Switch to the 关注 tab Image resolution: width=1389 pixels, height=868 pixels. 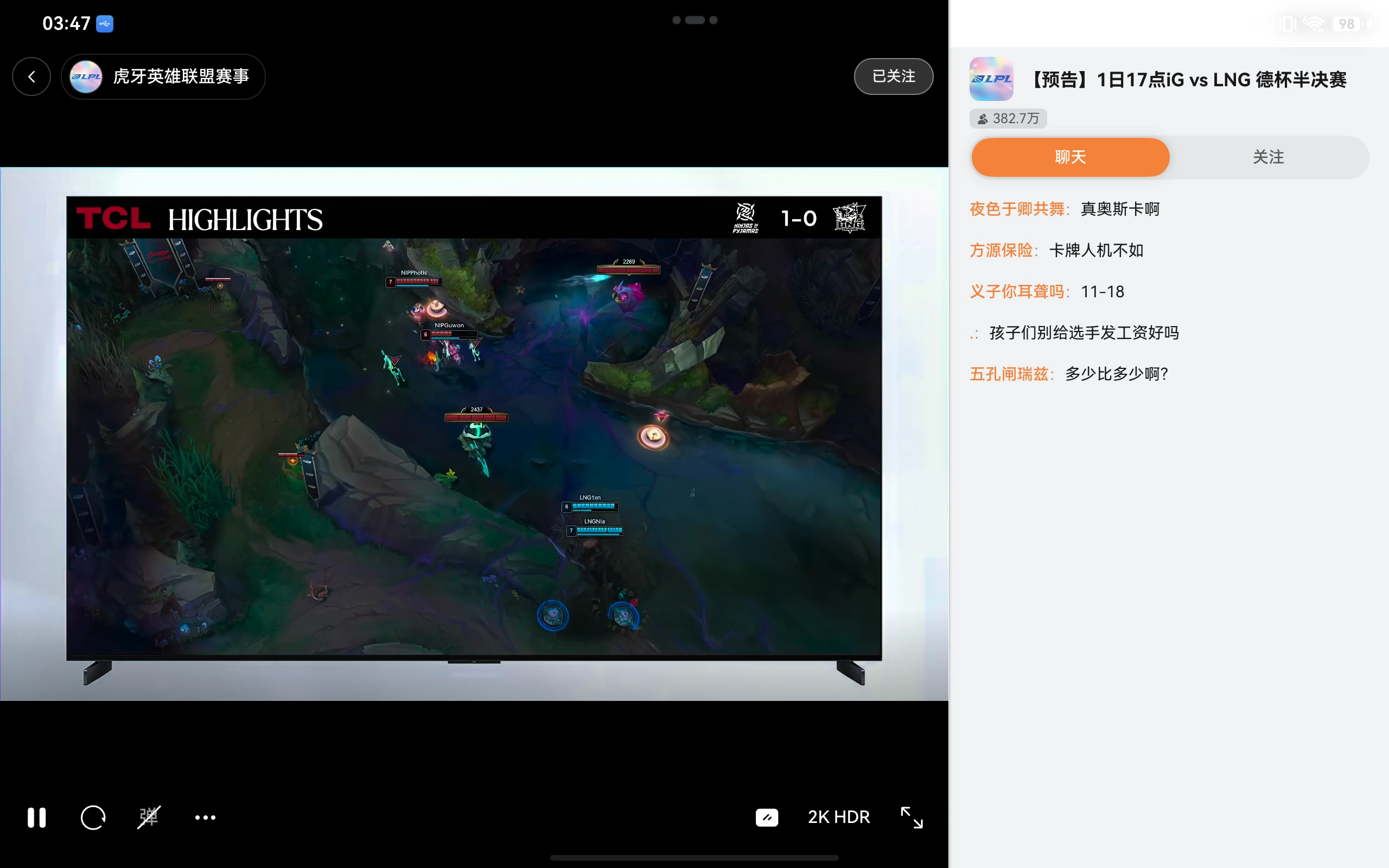click(x=1269, y=157)
